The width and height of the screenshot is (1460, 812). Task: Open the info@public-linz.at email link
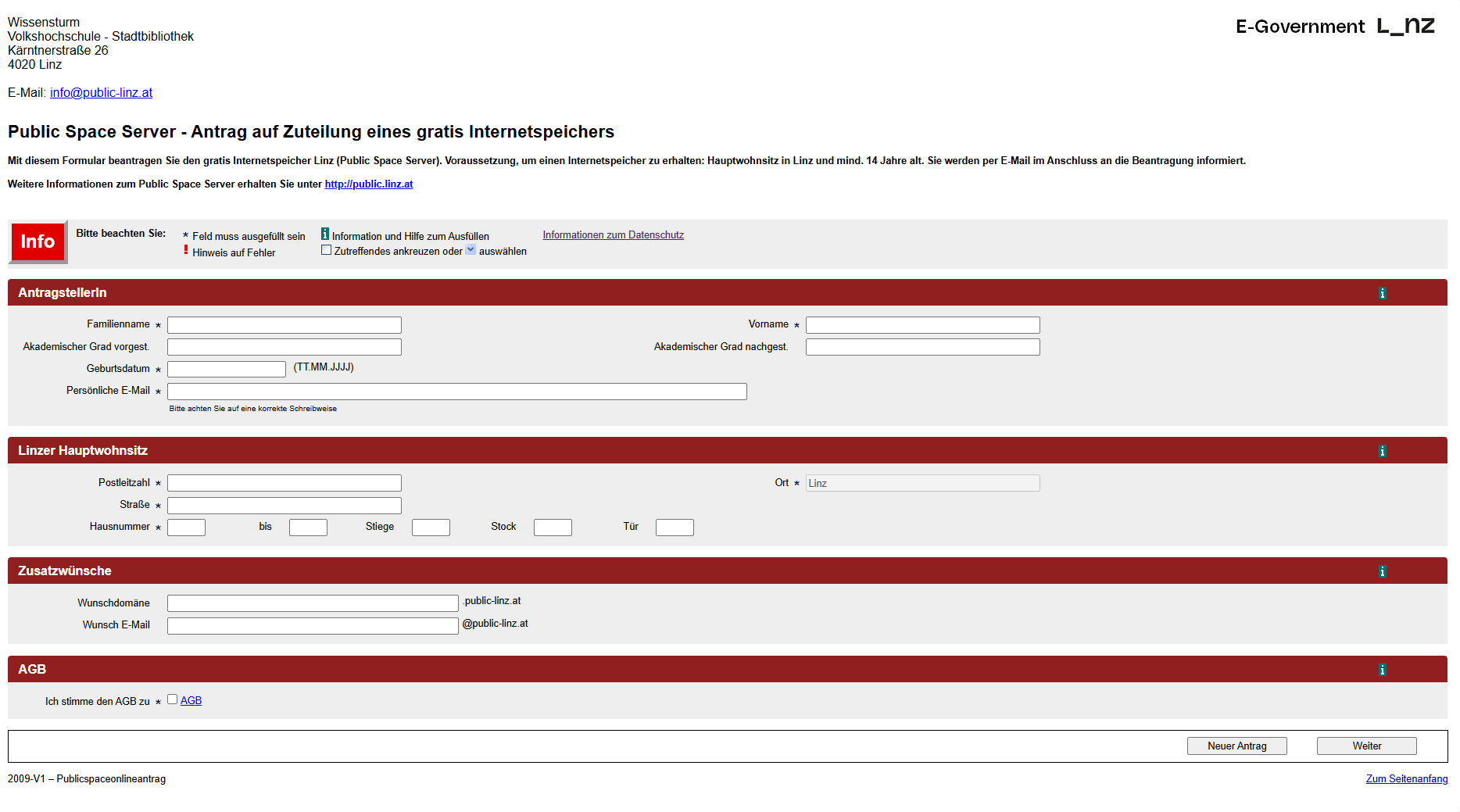coord(101,92)
